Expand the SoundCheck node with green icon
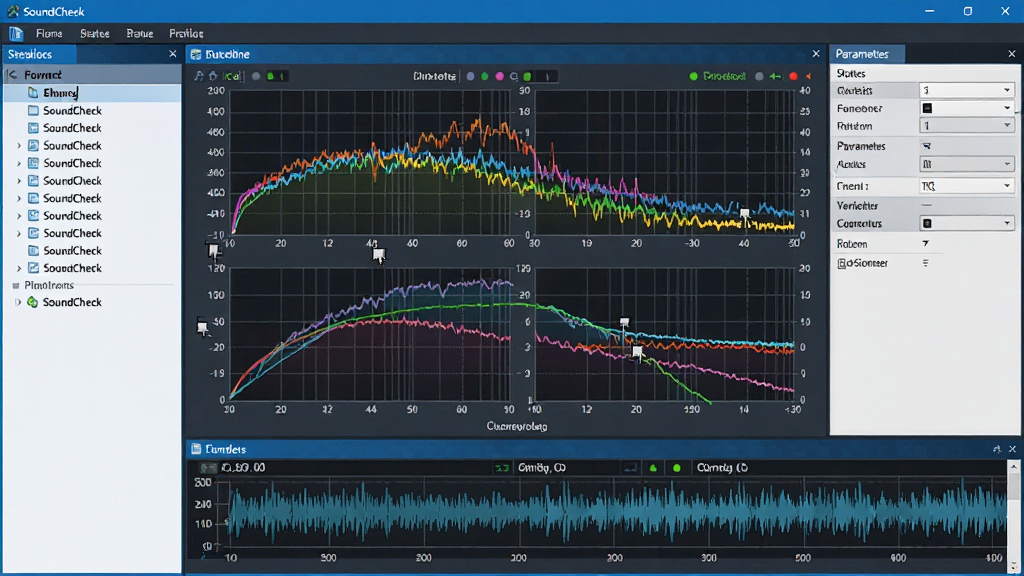The image size is (1024, 576). point(18,302)
